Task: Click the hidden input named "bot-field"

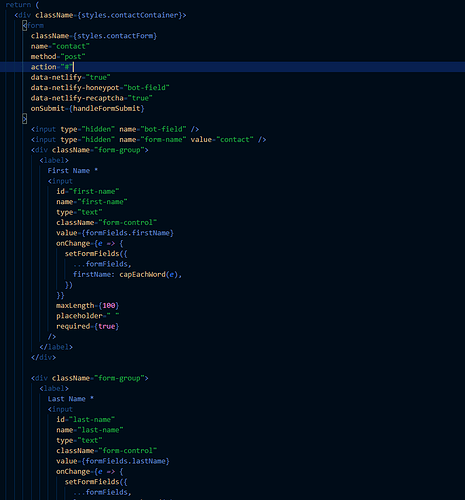Action: 115,129
